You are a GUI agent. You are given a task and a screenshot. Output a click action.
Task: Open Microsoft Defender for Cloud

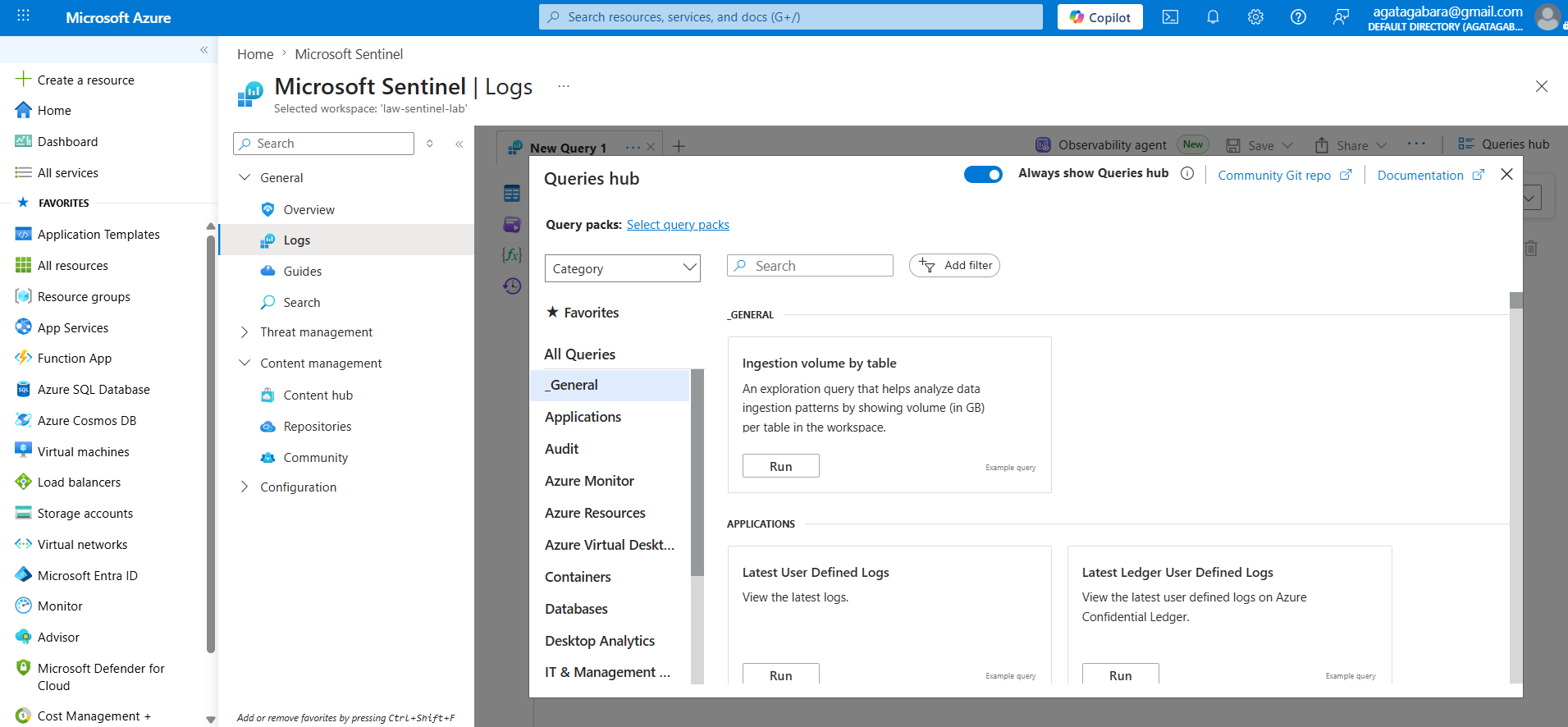101,677
